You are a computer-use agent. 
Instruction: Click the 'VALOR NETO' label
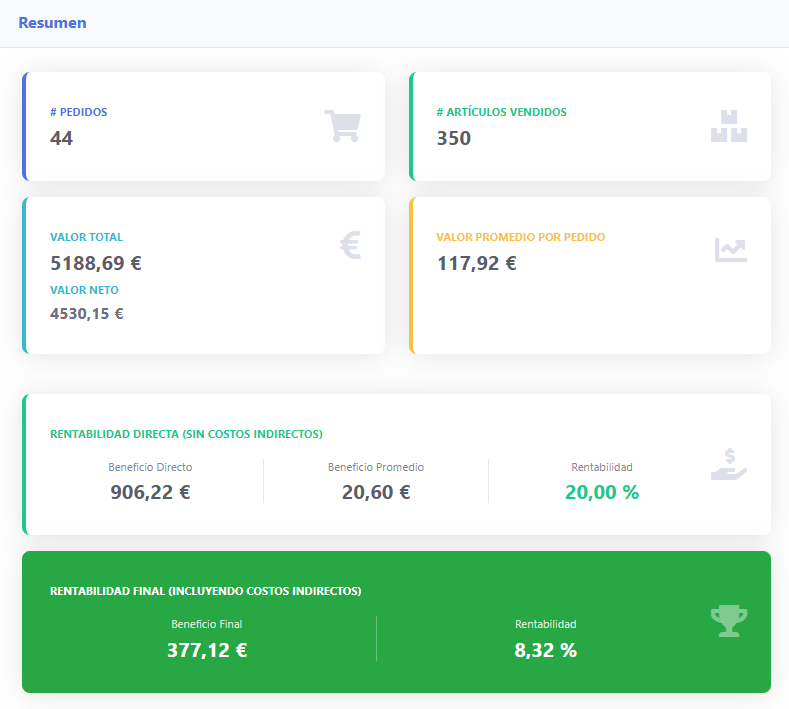(x=84, y=290)
